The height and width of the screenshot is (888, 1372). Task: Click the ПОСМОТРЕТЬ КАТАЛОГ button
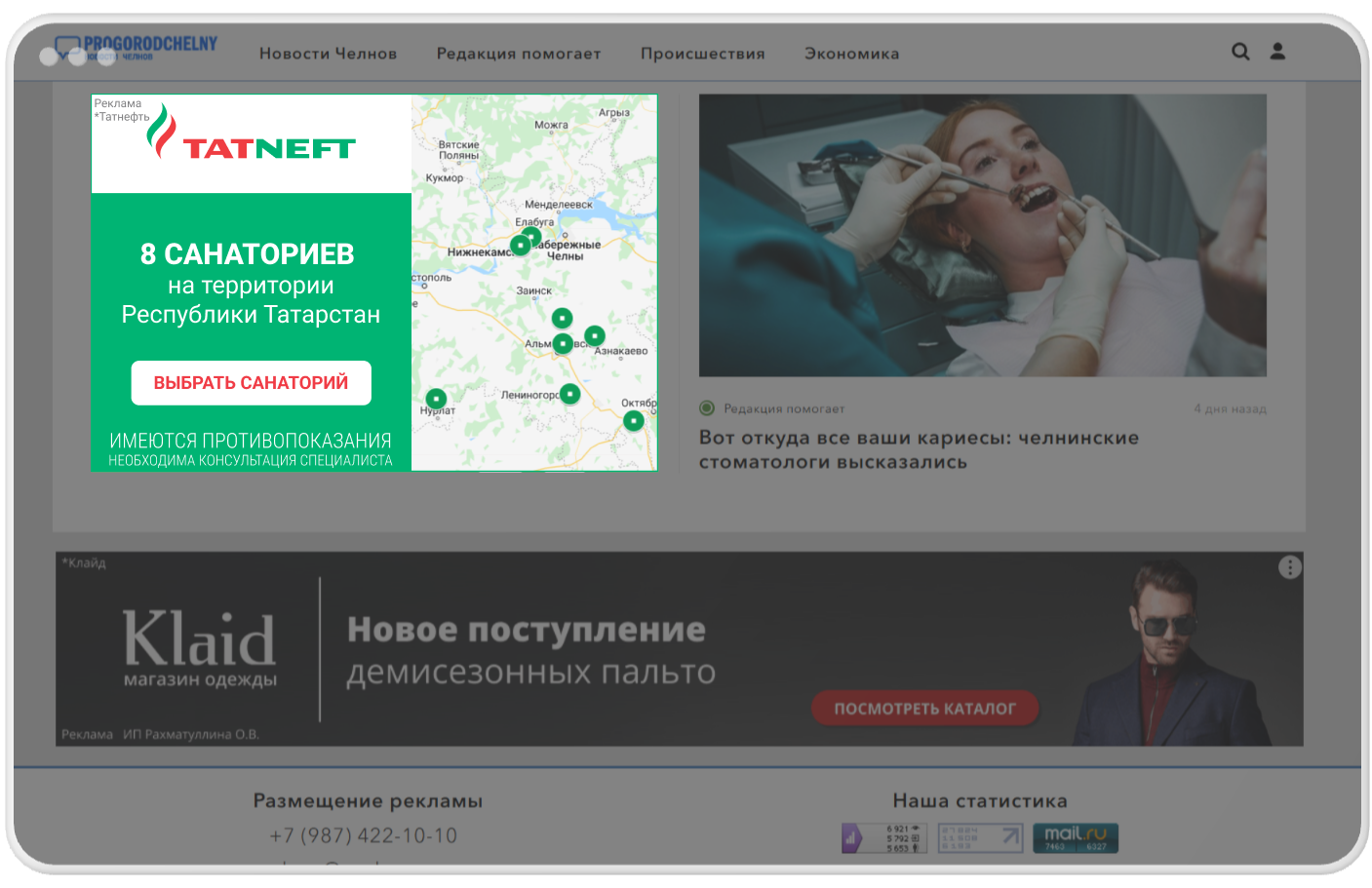click(924, 709)
